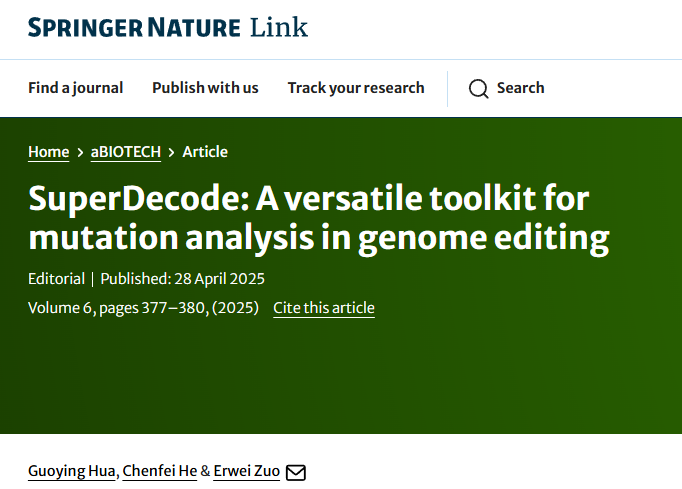Click the Springer Nature Link logo
This screenshot has width=682, height=489.
(167, 27)
